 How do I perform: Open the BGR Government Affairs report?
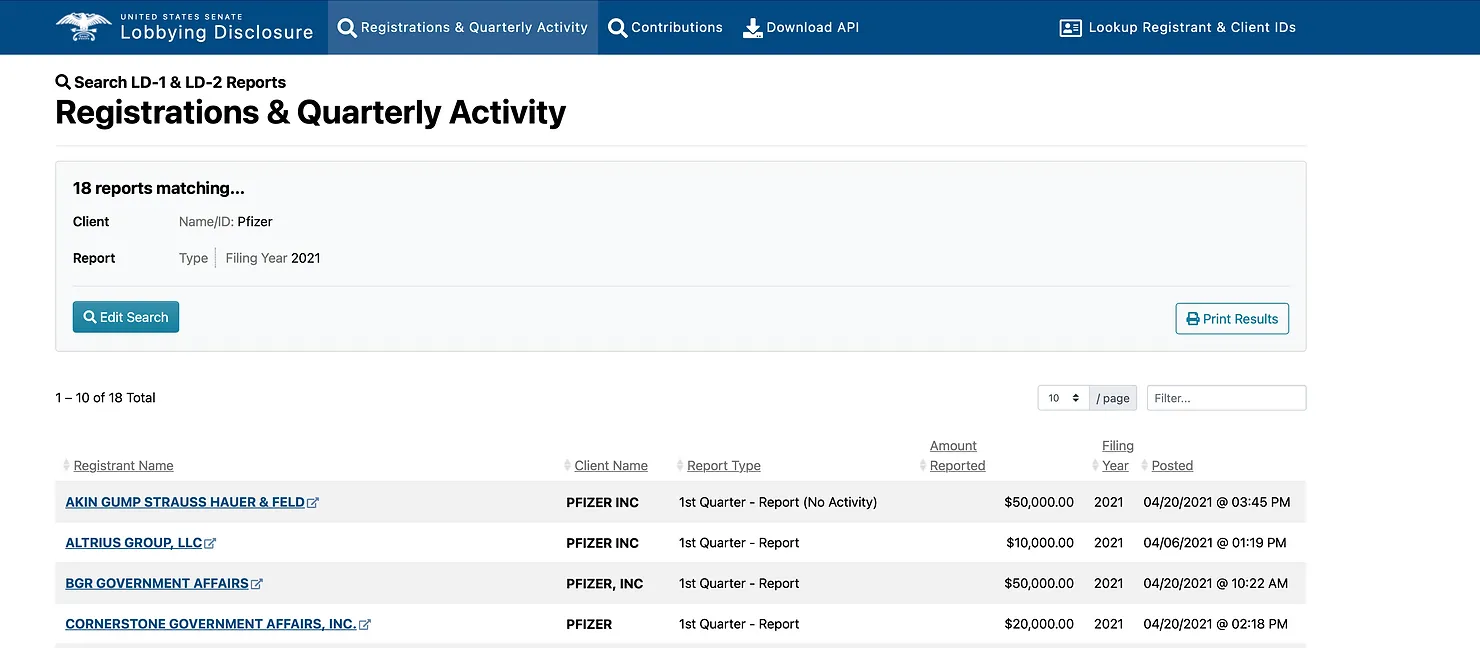tap(157, 583)
